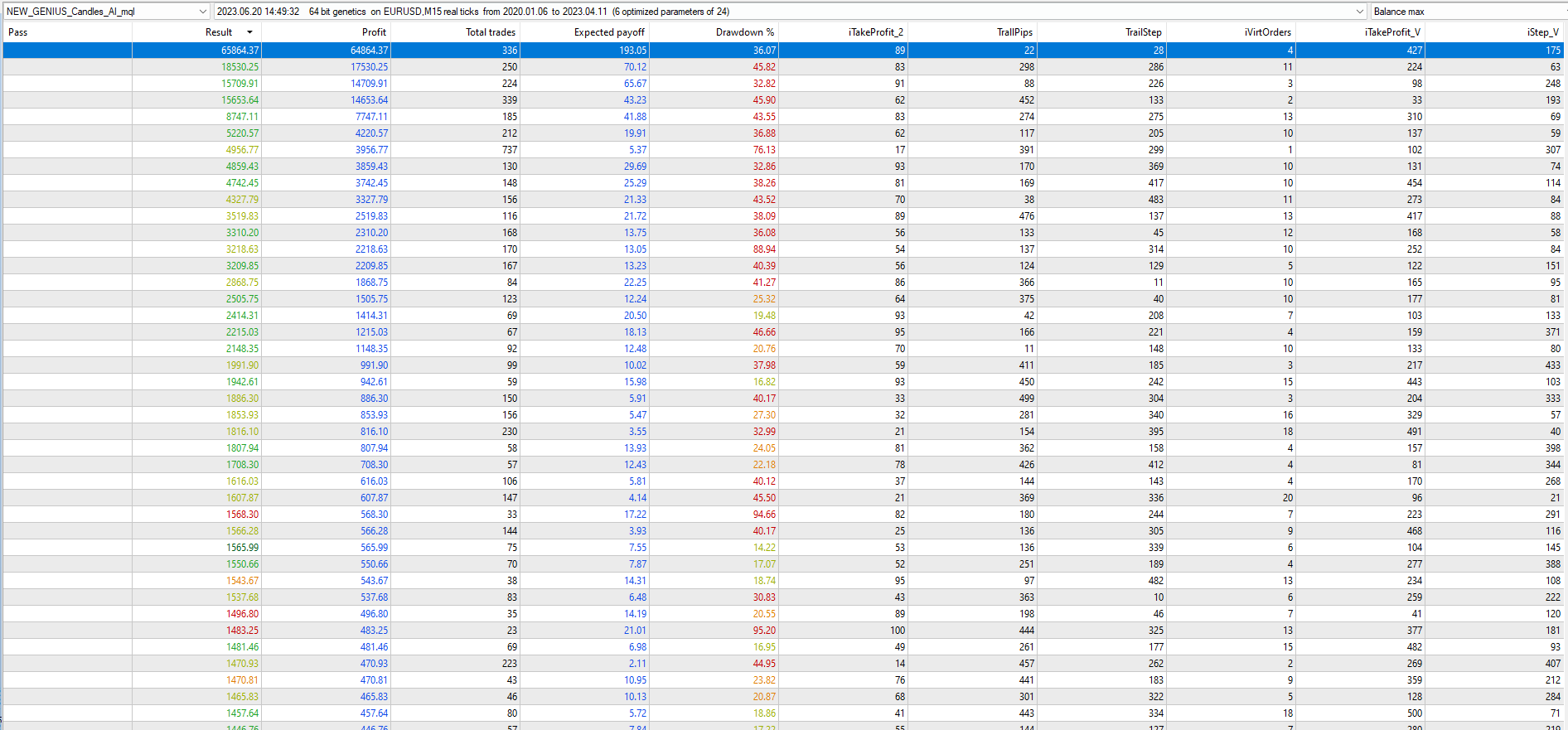The width and height of the screenshot is (1568, 730).
Task: Select the result 8747.11 row
Action: pyautogui.click(x=784, y=117)
